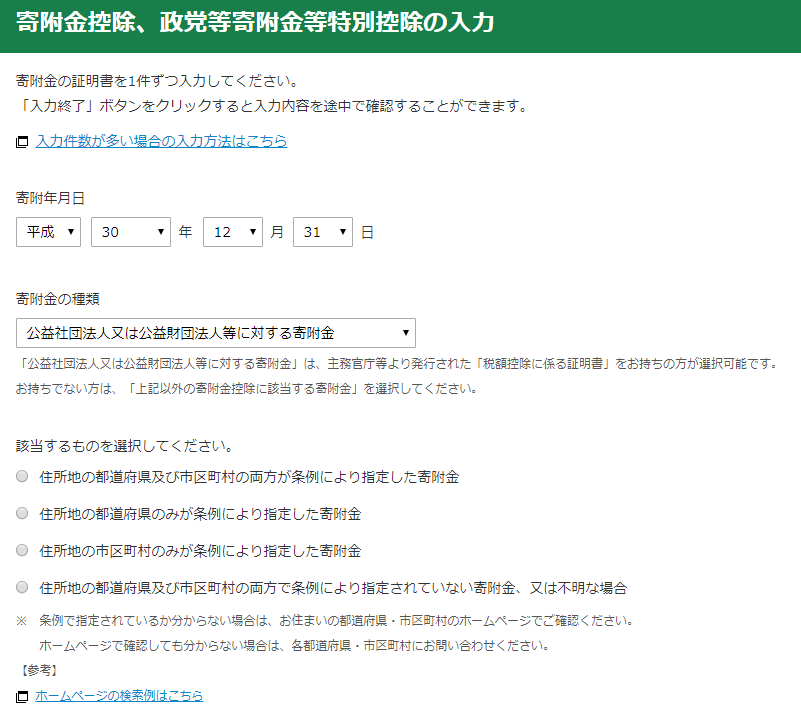This screenshot has width=801, height=711.
Task: Click the selected 公益社団法人 donation type text
Action: tap(180, 332)
